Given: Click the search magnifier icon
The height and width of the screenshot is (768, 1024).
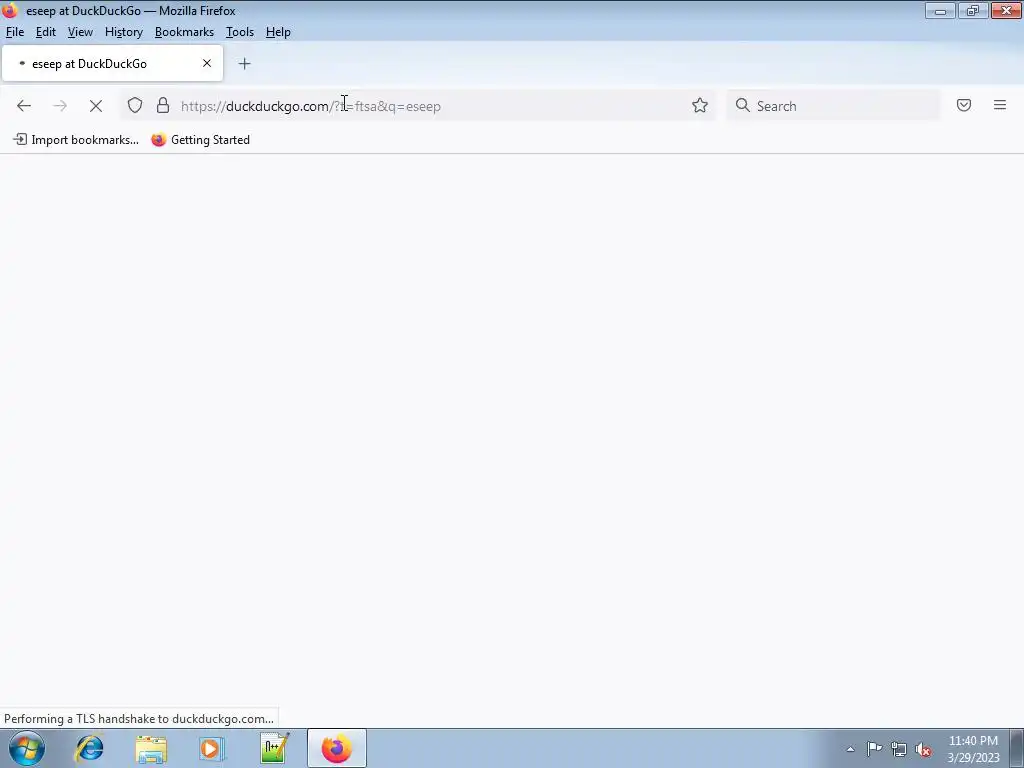Looking at the screenshot, I should (x=743, y=105).
